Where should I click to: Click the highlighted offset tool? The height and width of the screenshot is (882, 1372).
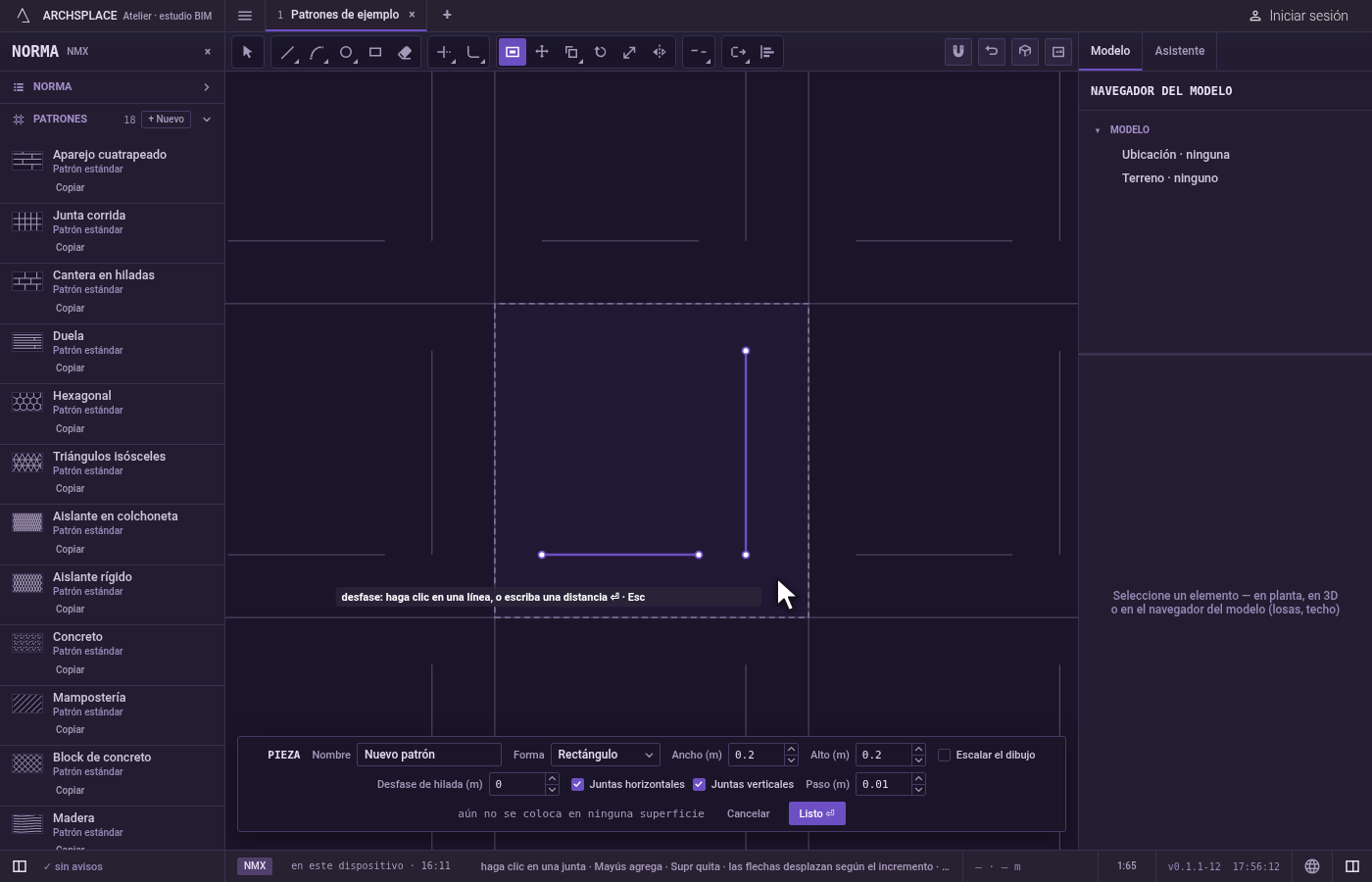point(513,52)
